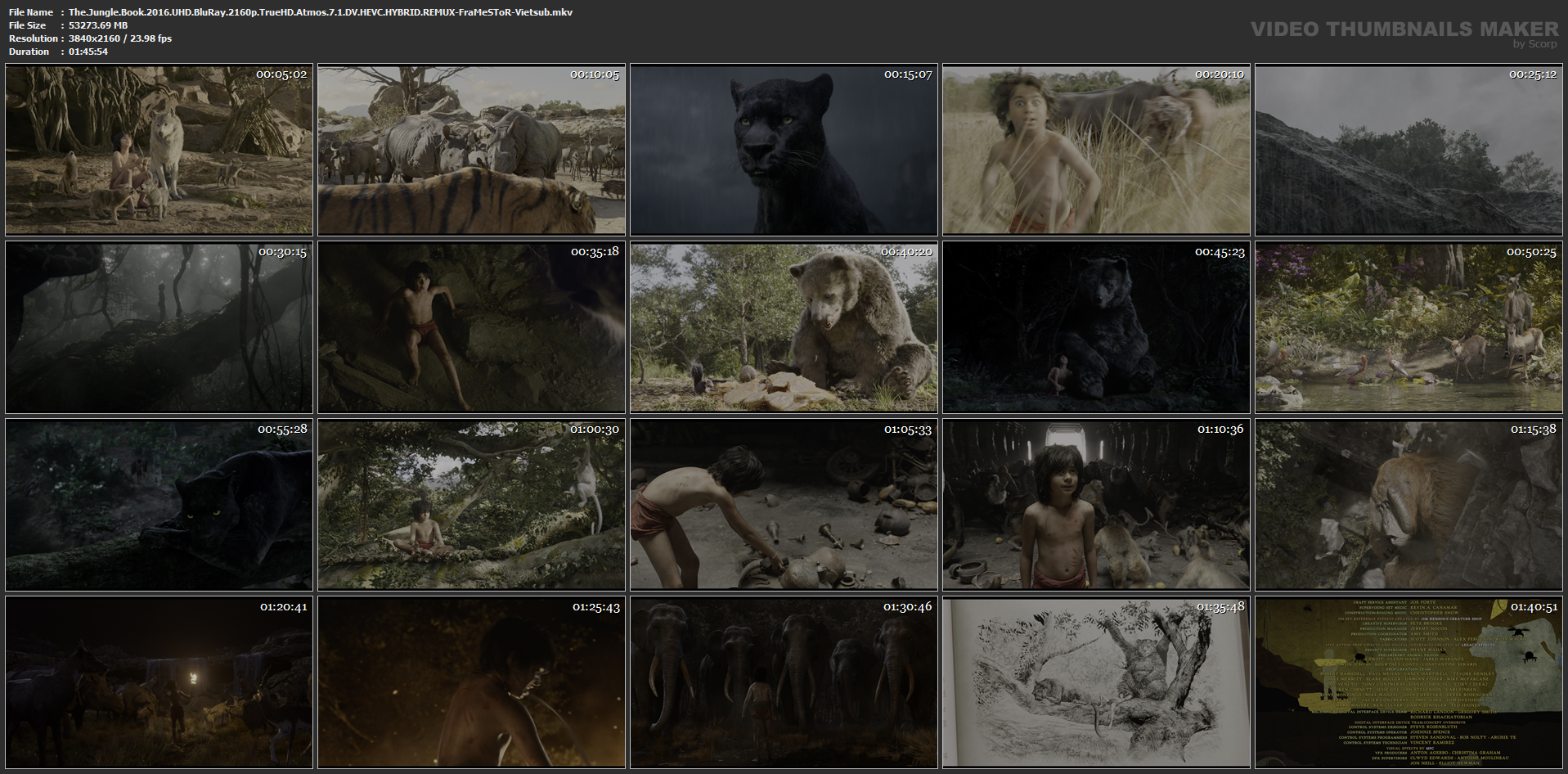The image size is (1568, 774).
Task: Select the 01:40:51 end credits thumbnail
Action: (1409, 682)
